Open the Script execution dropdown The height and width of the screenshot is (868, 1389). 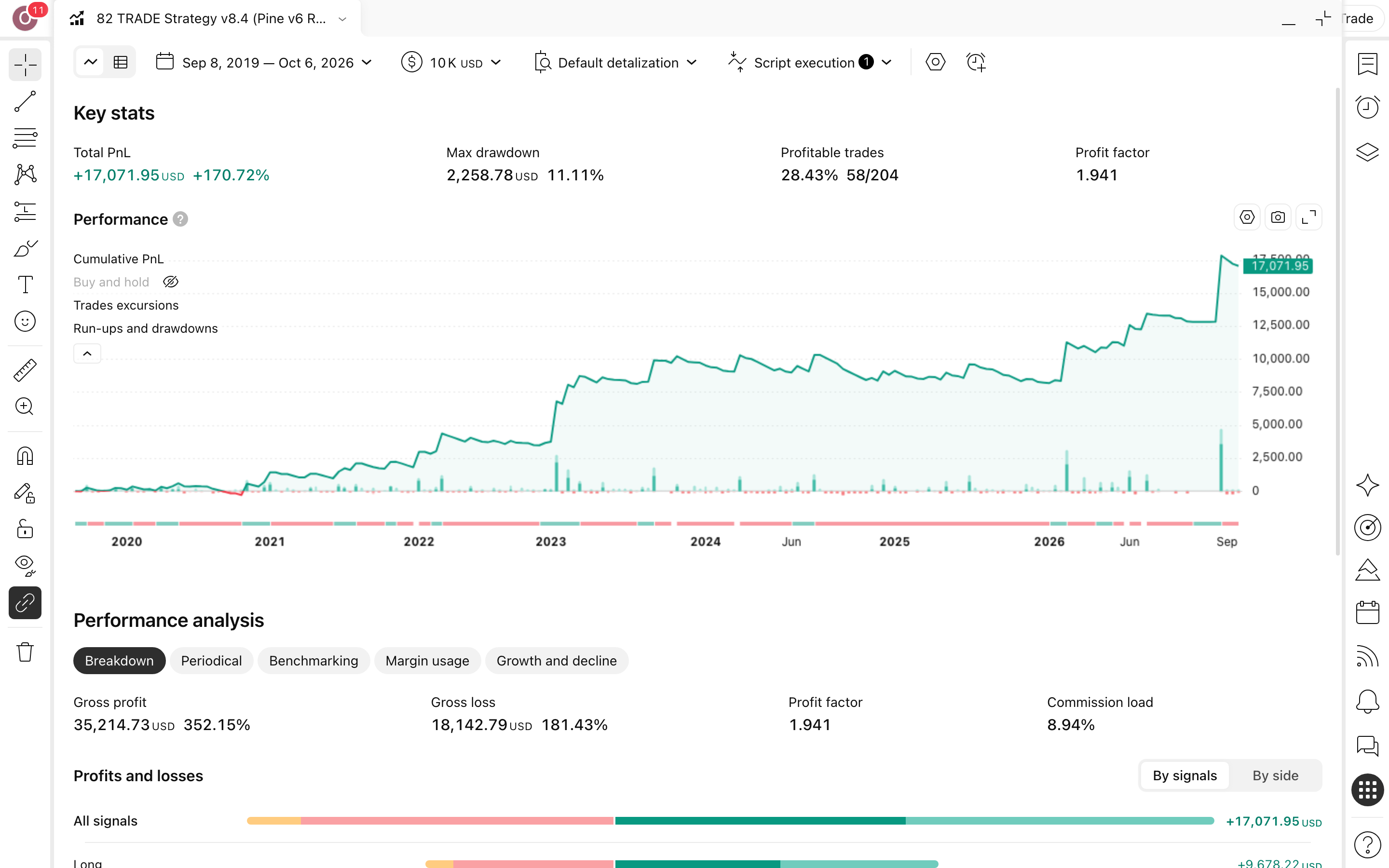pyautogui.click(x=810, y=62)
